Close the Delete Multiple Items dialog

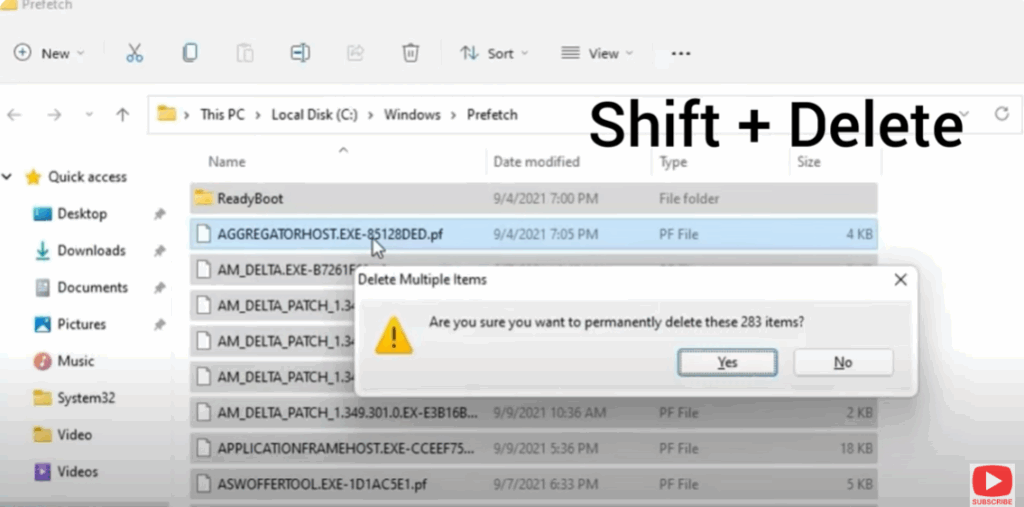point(900,280)
